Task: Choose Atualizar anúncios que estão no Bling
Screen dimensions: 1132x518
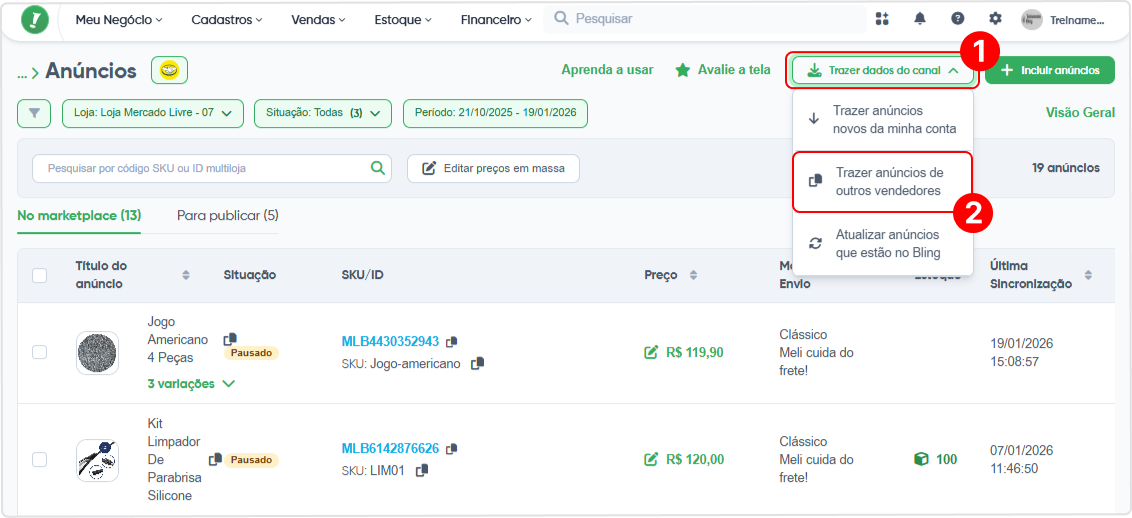Action: point(883,244)
